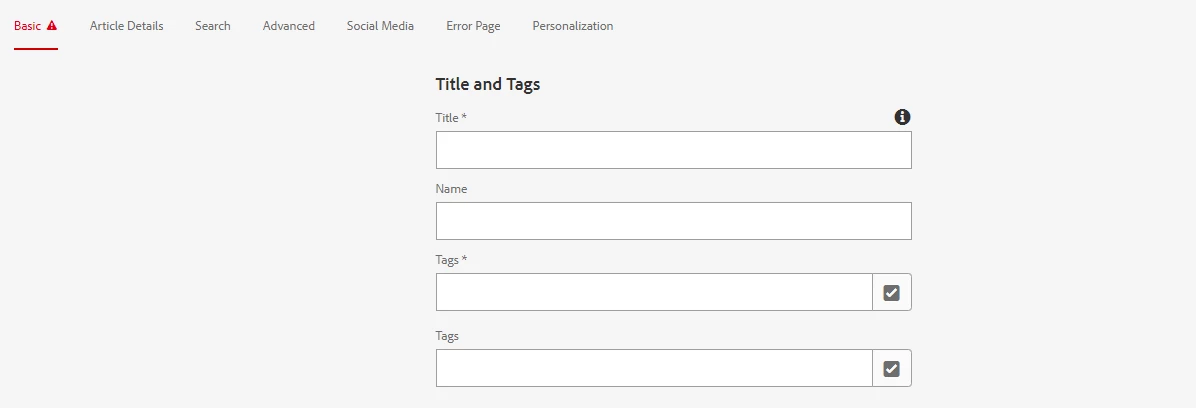Go to the Advanced tab
1196x408 pixels.
289,26
